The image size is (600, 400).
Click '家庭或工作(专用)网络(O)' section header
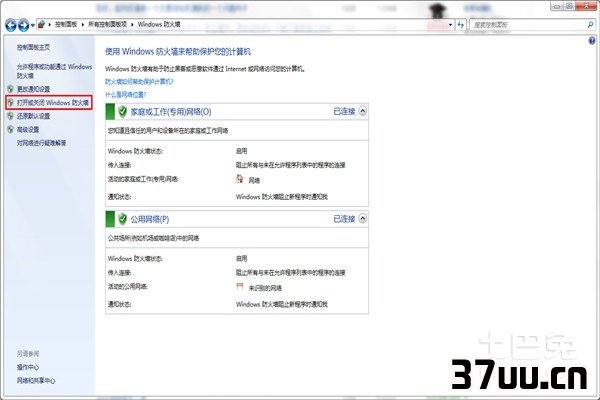(171, 112)
